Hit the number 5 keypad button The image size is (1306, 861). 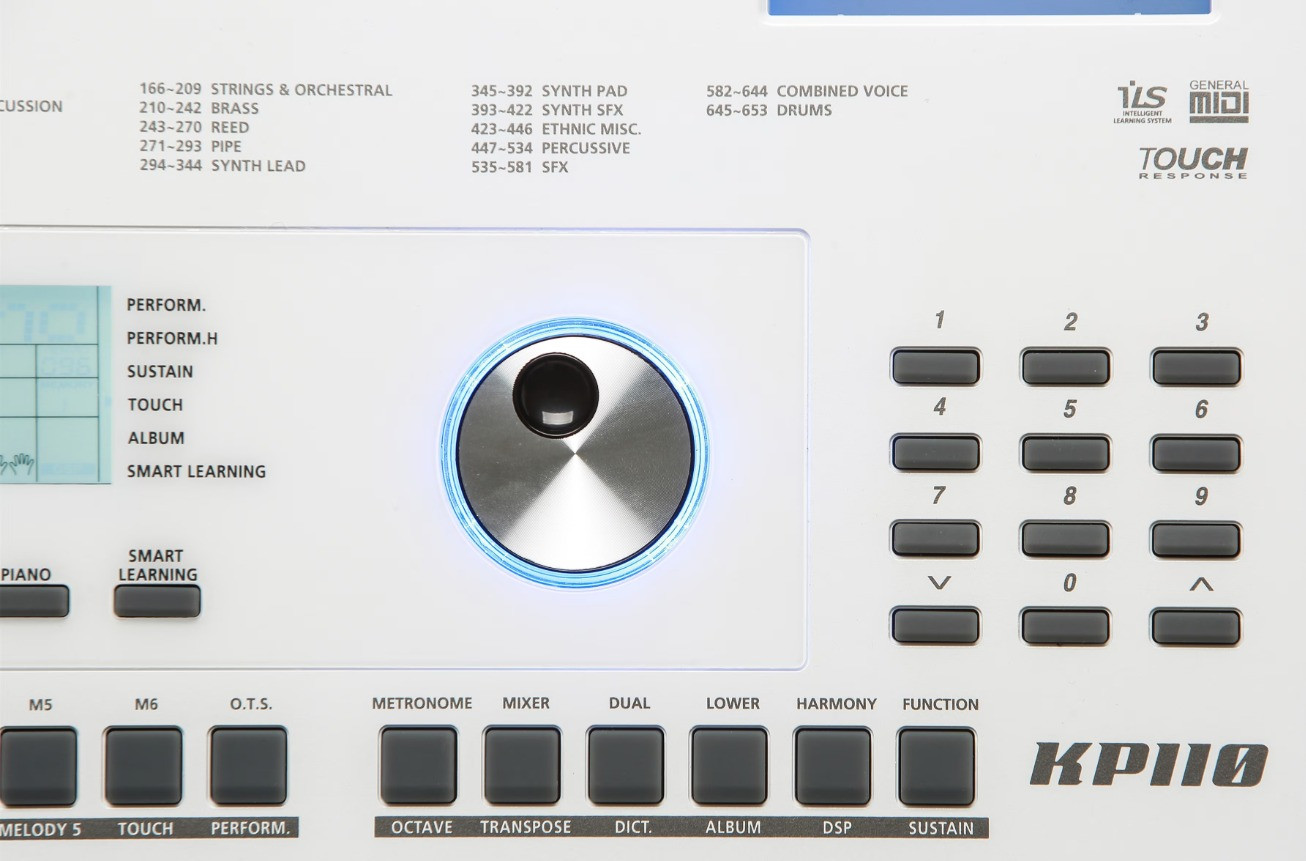point(1066,453)
